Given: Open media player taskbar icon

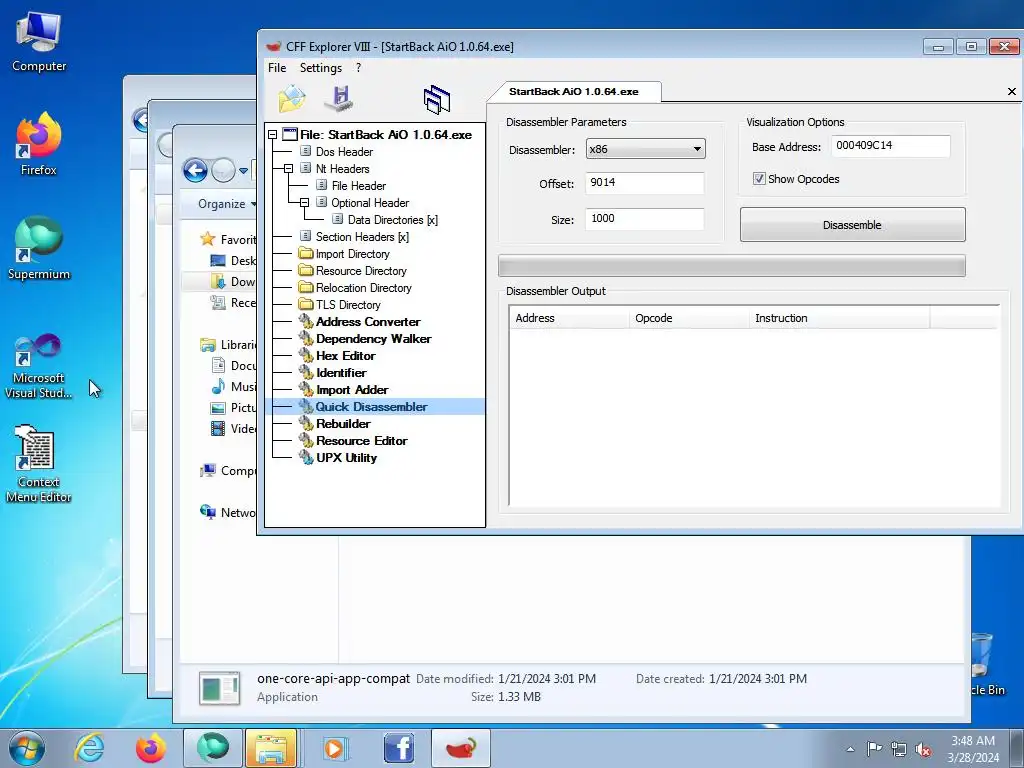Looking at the screenshot, I should tap(336, 748).
